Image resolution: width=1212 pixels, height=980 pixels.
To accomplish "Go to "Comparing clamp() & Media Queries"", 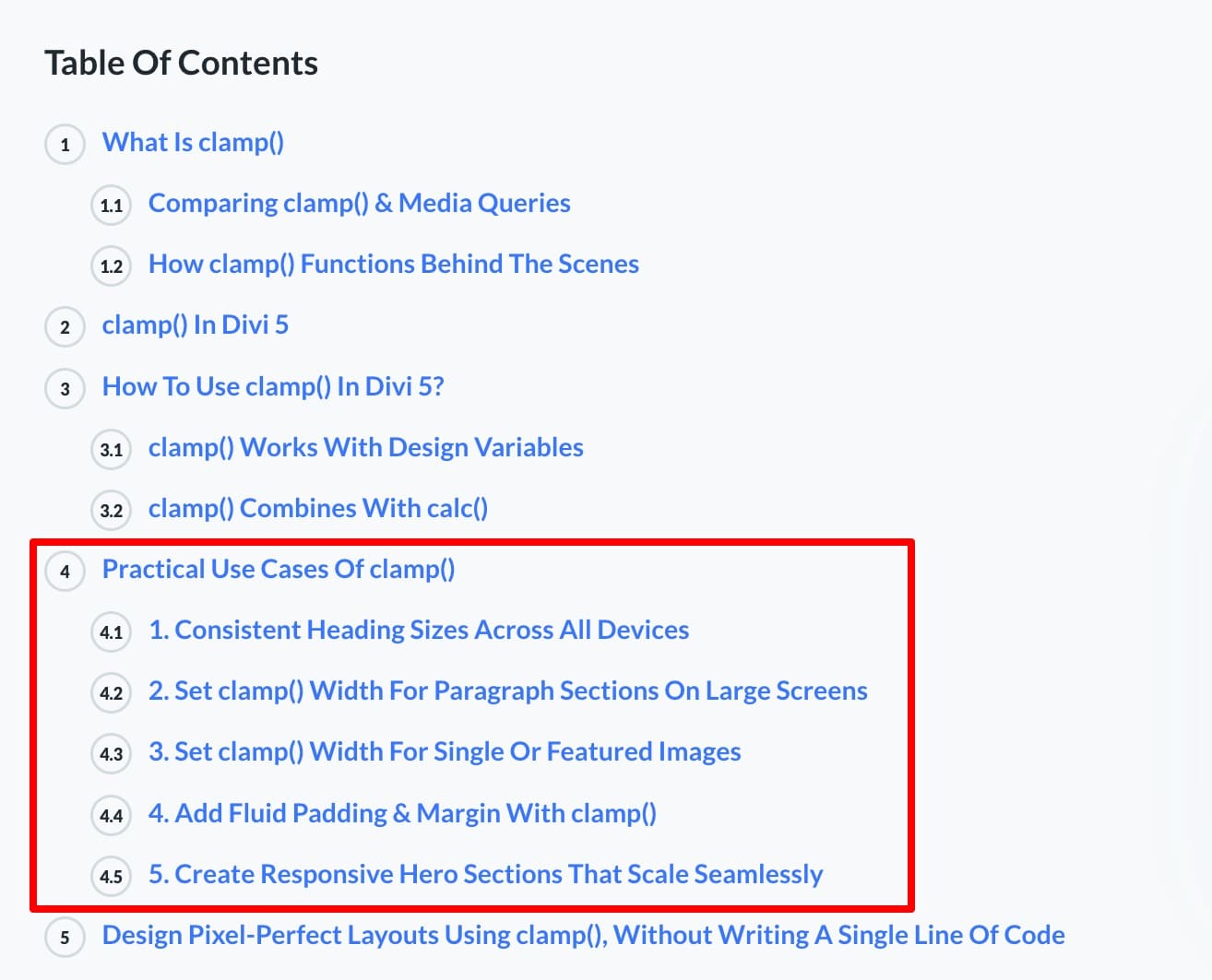I will (x=360, y=204).
